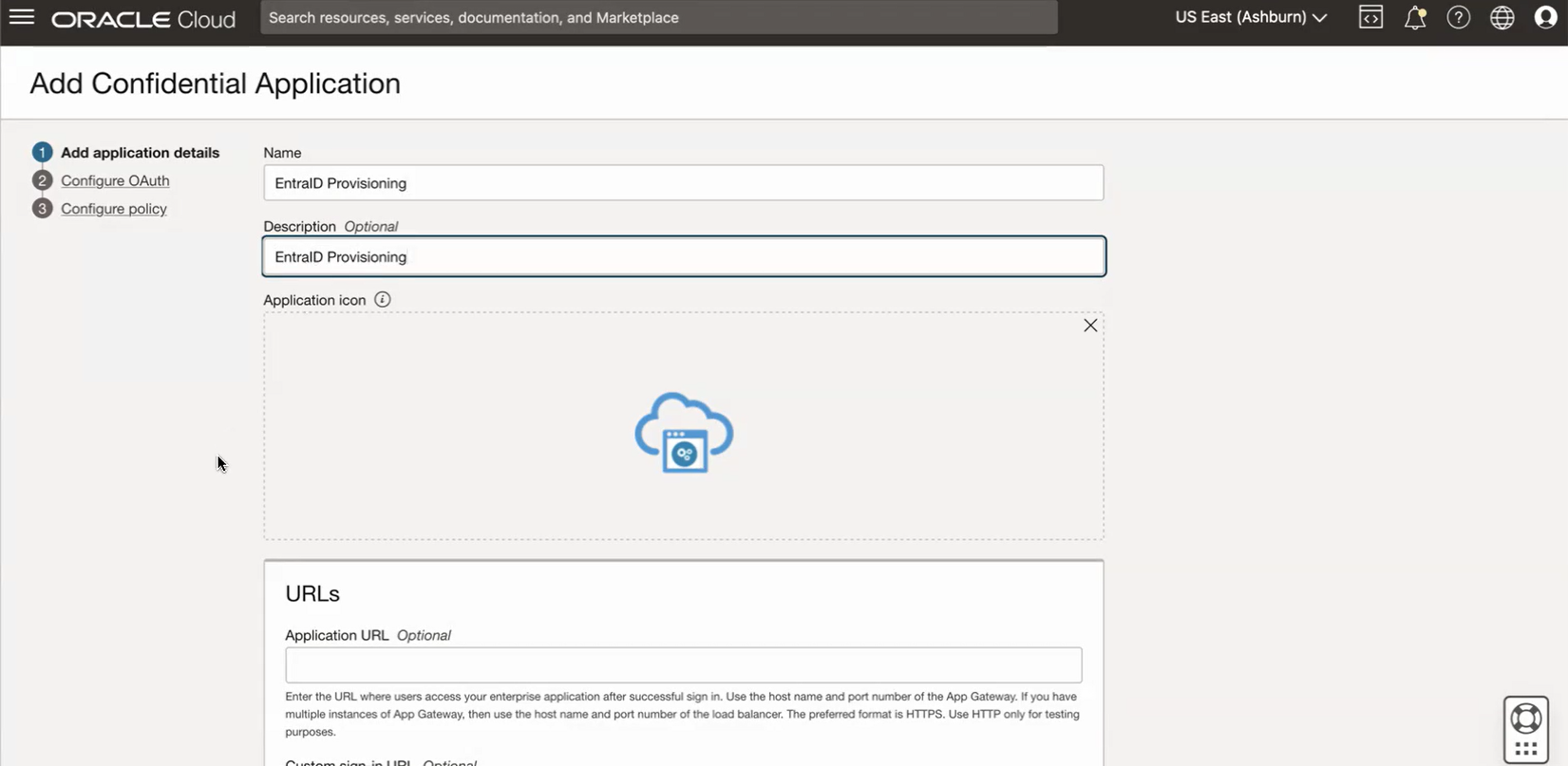1568x766 pixels.
Task: Click into the Description input field
Action: [684, 256]
